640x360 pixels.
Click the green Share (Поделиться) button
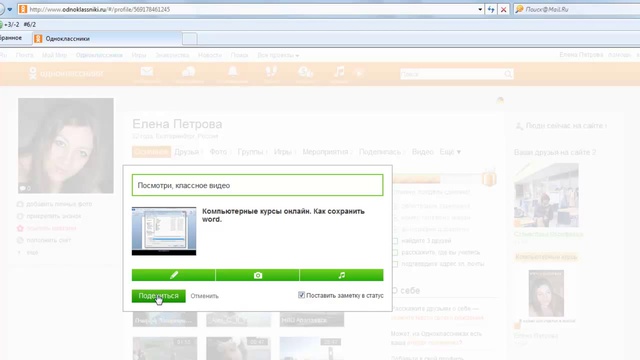point(158,296)
